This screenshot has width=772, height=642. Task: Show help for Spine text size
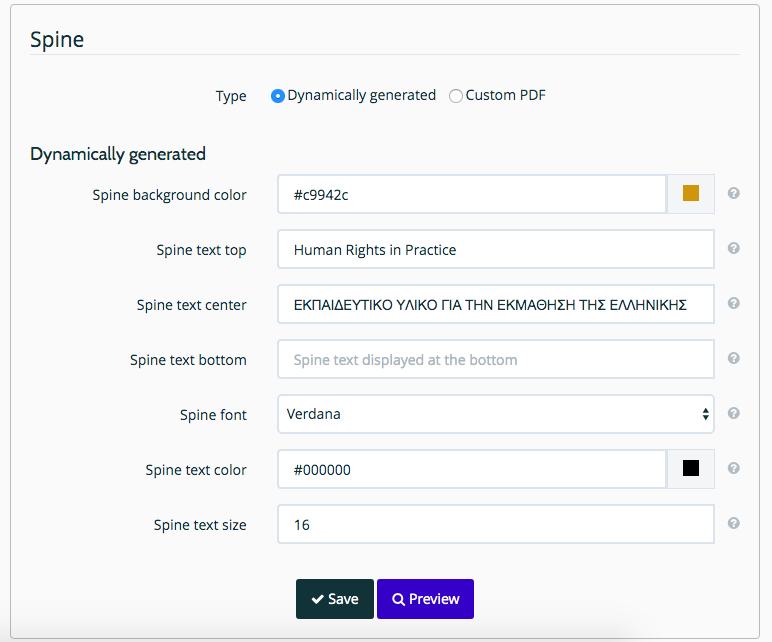(x=734, y=523)
